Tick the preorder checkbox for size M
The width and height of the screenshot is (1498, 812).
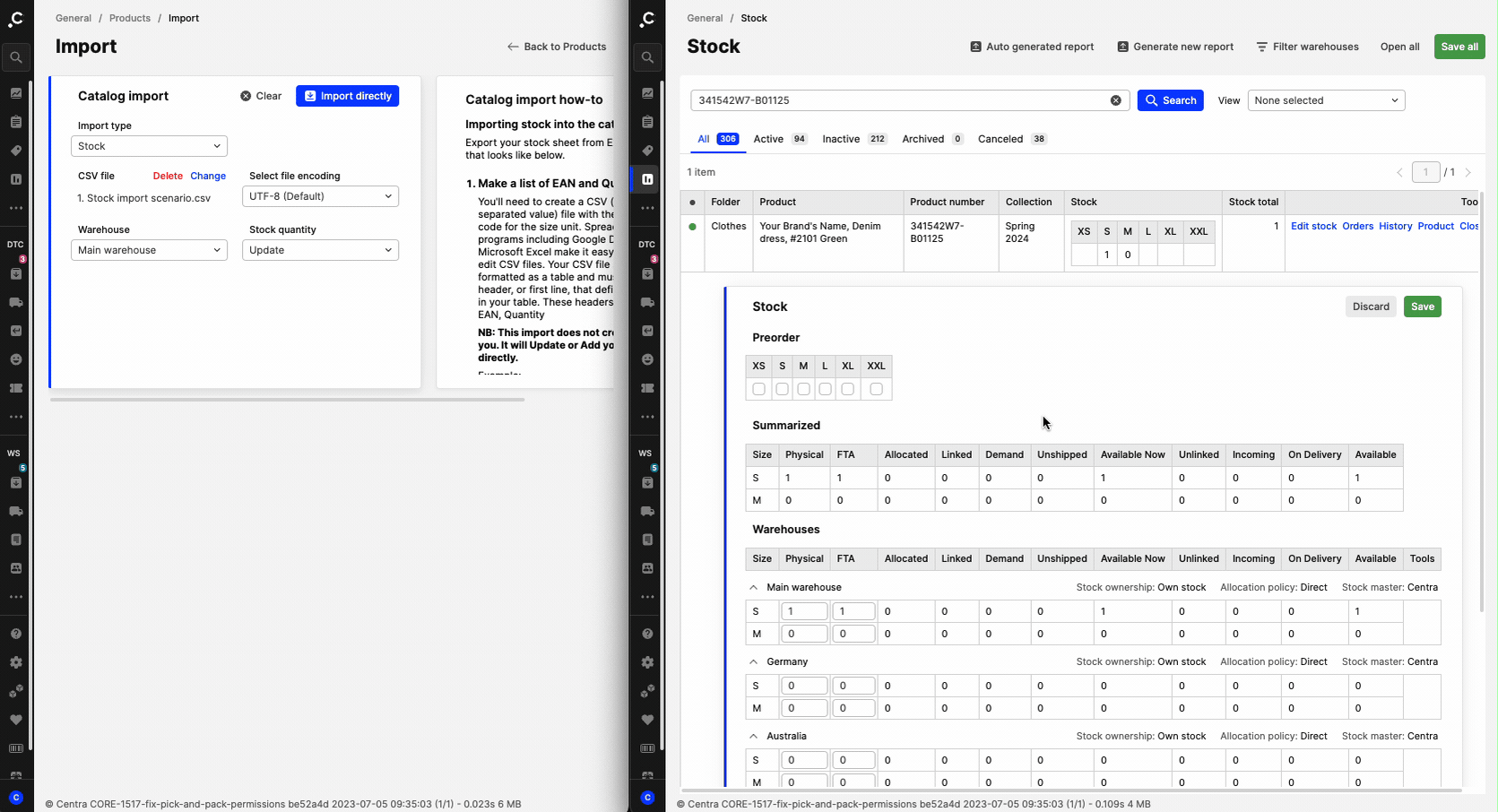pyautogui.click(x=803, y=389)
